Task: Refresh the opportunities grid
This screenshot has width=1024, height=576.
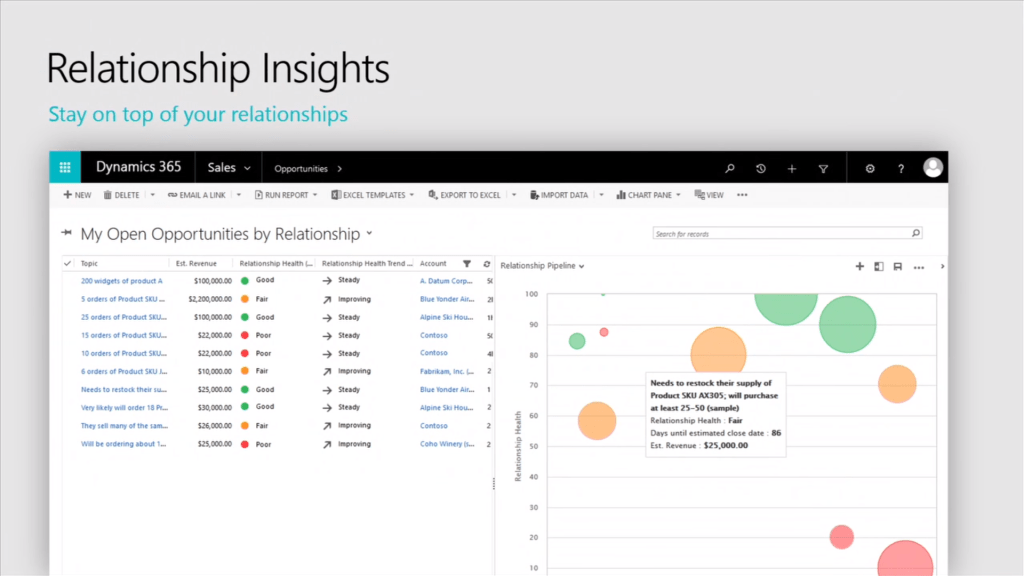Action: (x=487, y=264)
